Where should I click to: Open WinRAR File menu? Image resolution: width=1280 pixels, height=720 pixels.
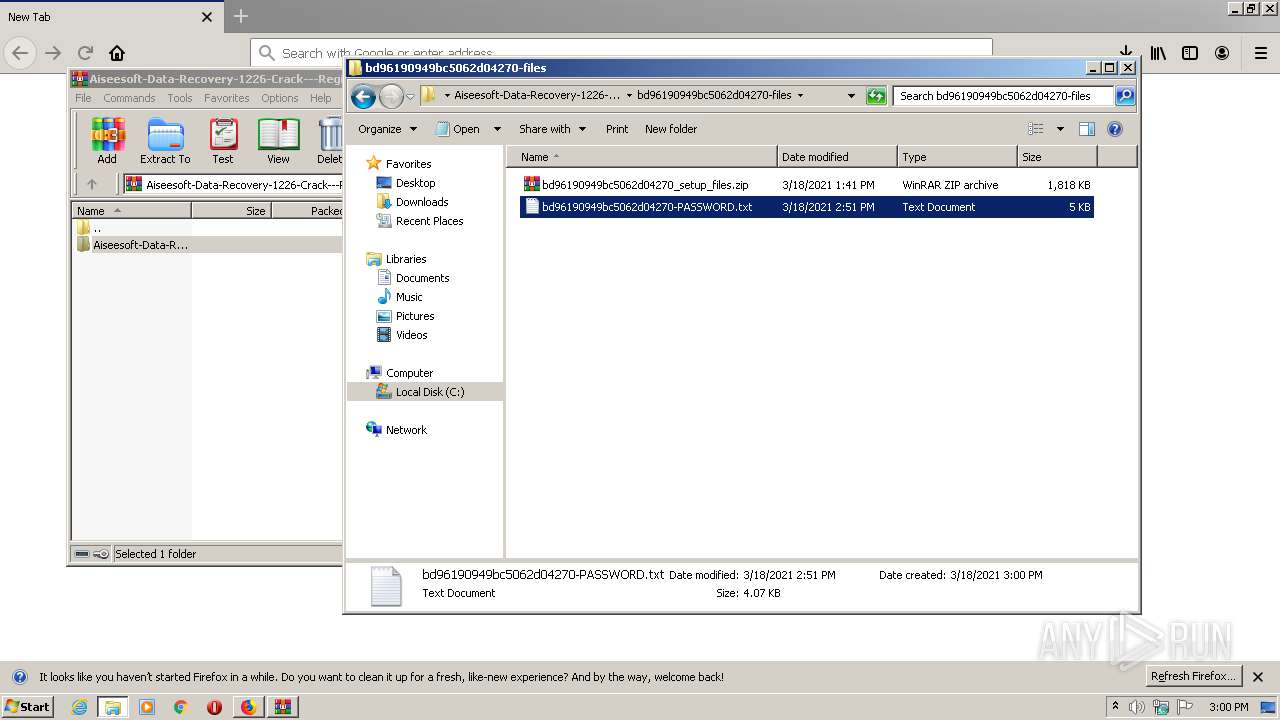point(83,98)
